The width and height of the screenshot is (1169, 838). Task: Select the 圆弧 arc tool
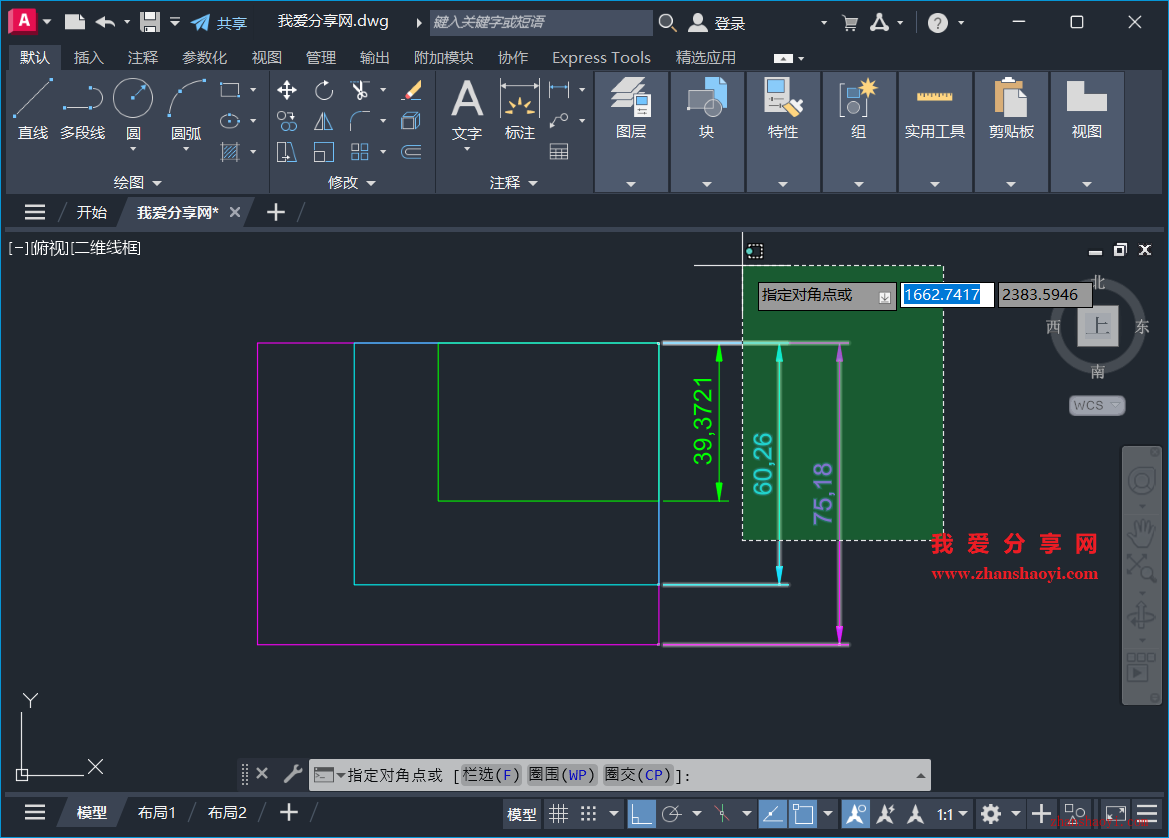(x=186, y=109)
